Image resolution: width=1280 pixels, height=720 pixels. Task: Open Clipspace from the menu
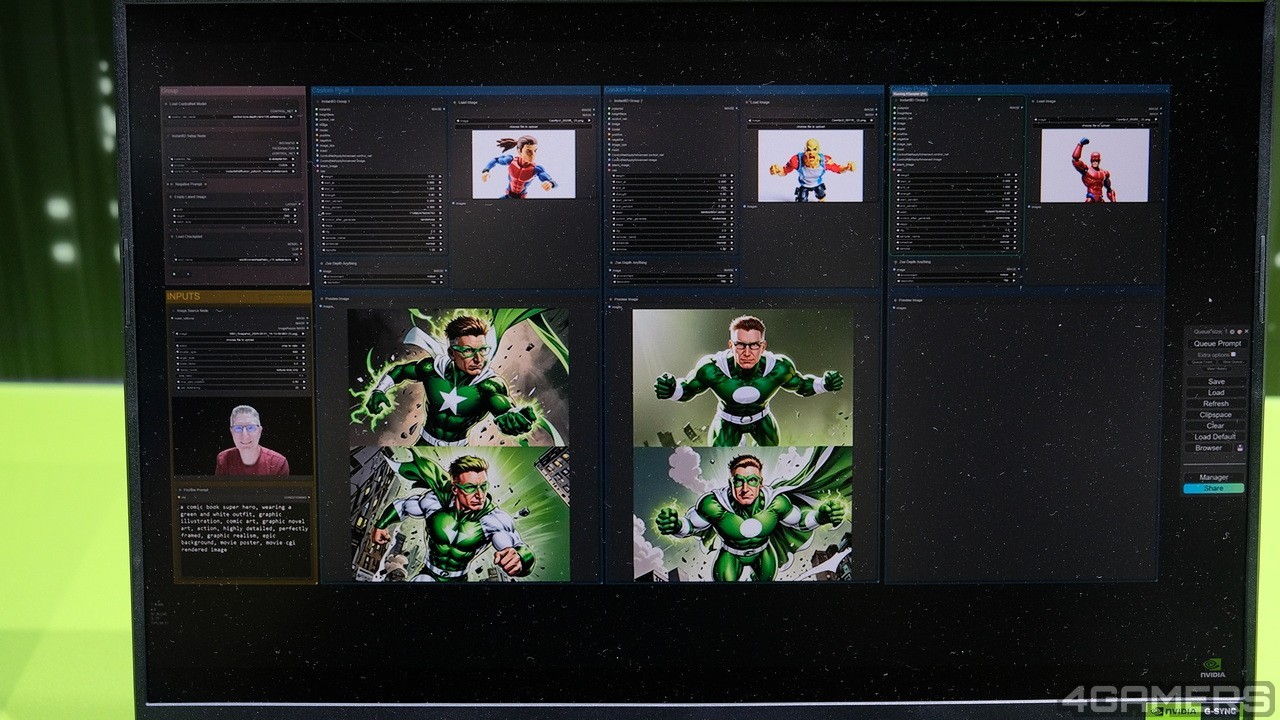click(x=1216, y=415)
